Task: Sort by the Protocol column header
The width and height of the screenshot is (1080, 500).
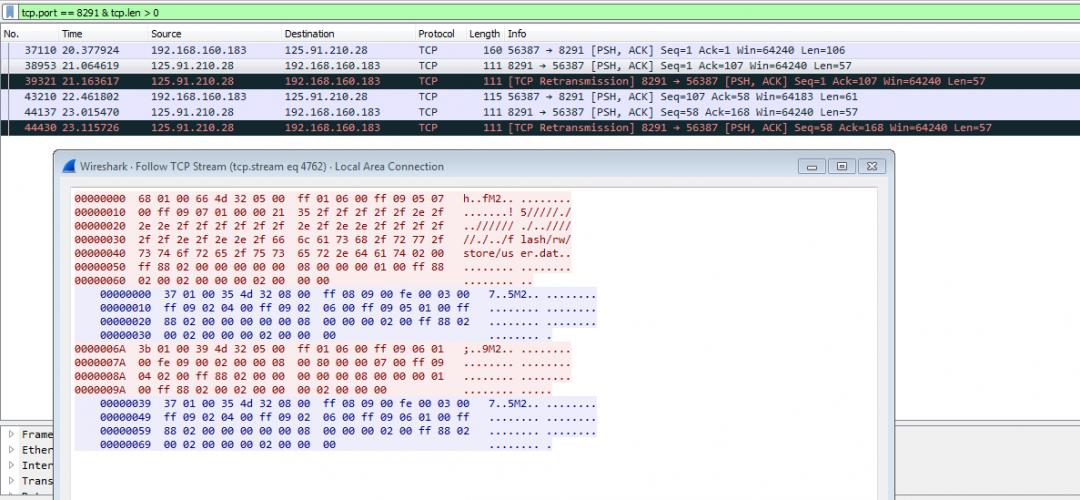Action: pos(437,34)
